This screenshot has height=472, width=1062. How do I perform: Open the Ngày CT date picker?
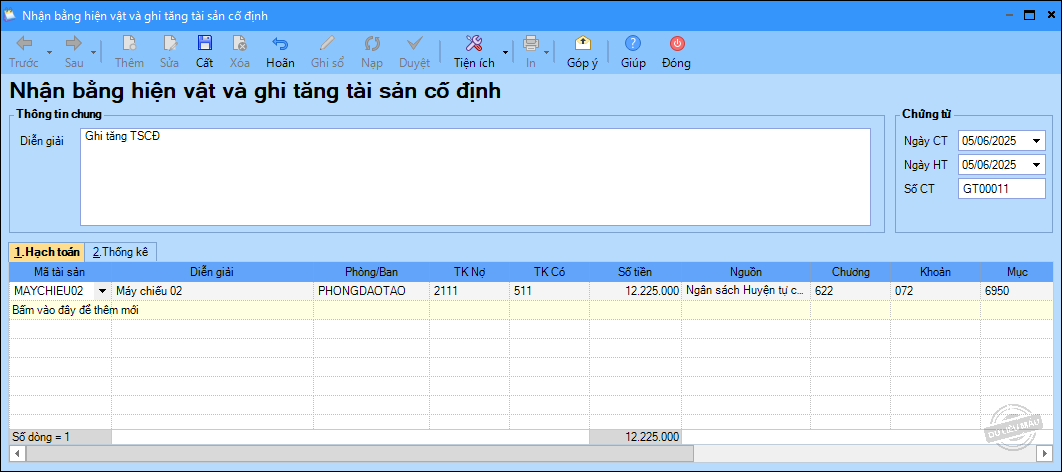tap(1036, 142)
